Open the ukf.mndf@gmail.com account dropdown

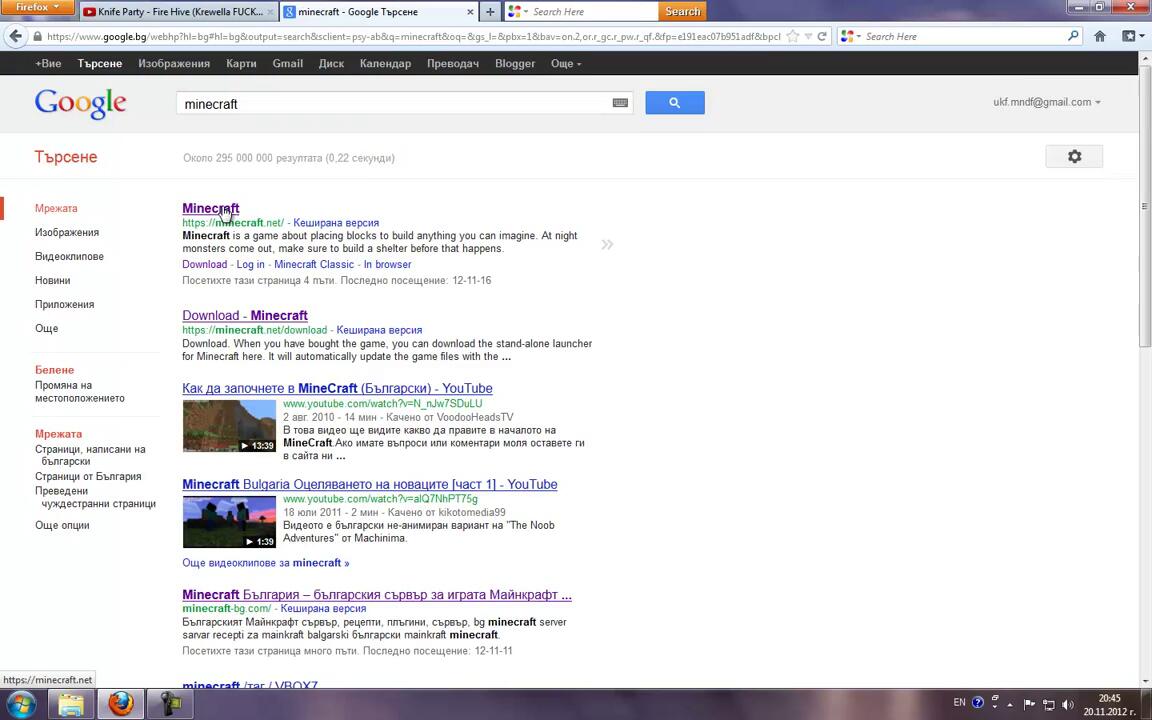[1046, 102]
